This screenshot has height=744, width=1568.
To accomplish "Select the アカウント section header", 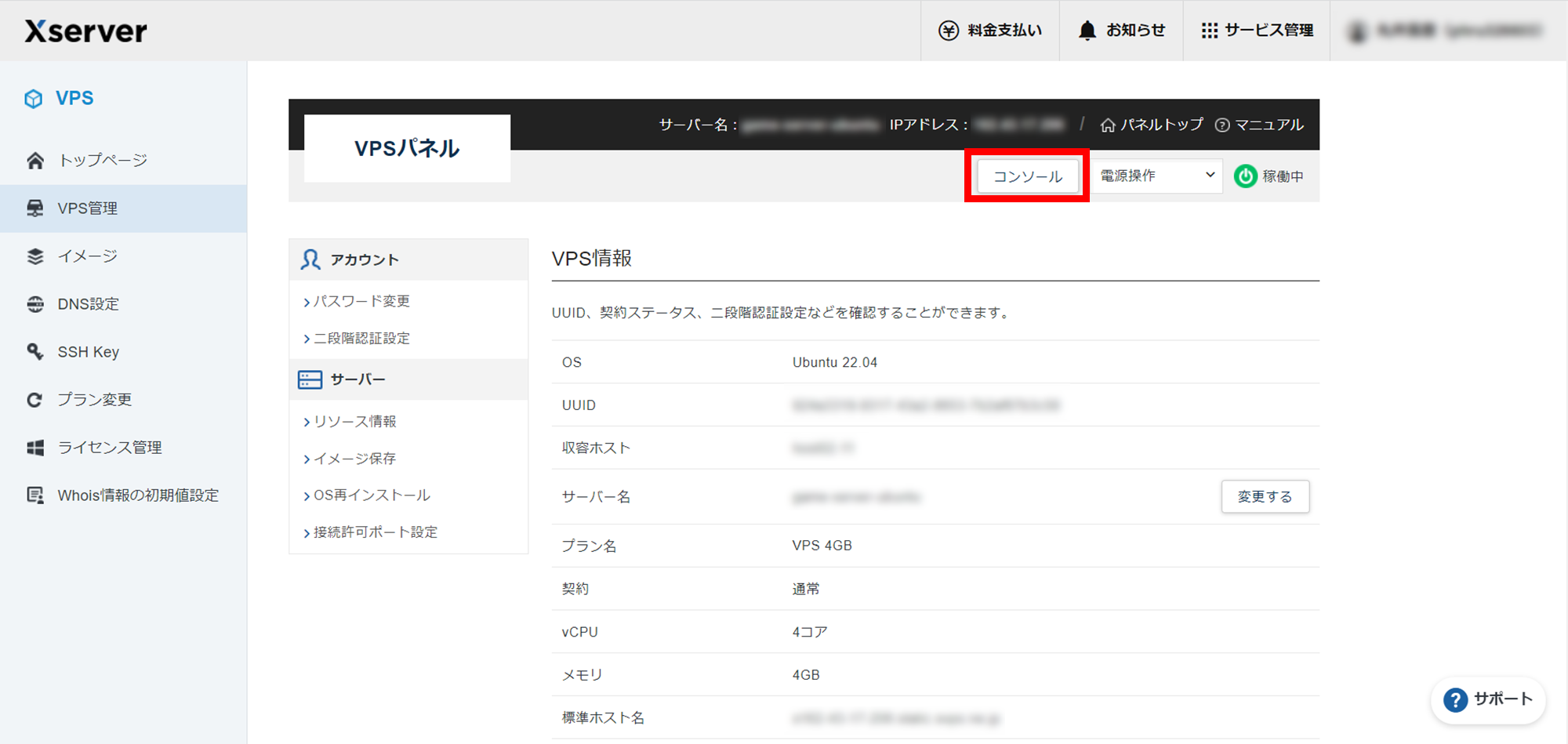I will pos(364,259).
